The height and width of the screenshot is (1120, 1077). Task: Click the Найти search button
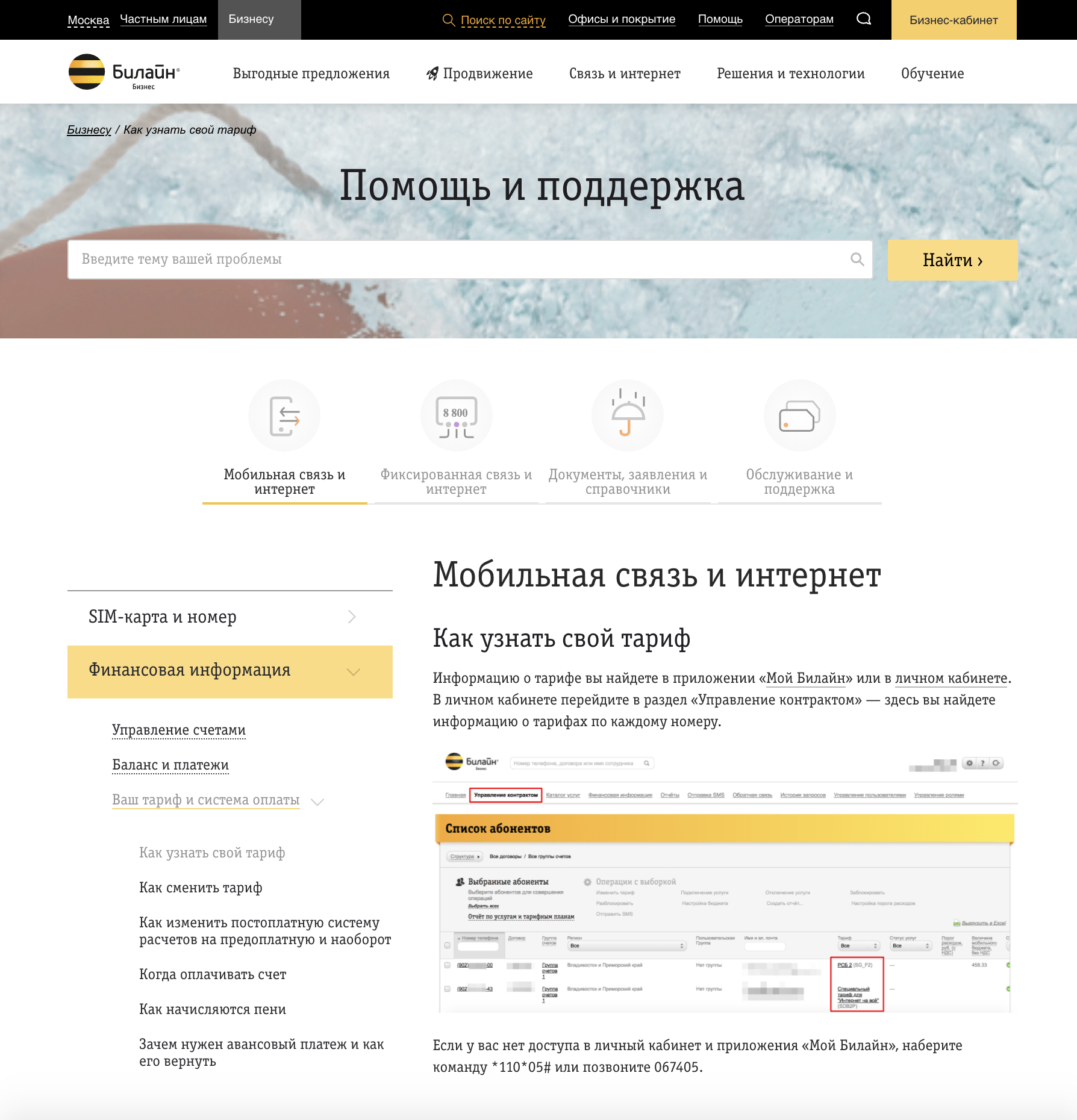pyautogui.click(x=952, y=260)
